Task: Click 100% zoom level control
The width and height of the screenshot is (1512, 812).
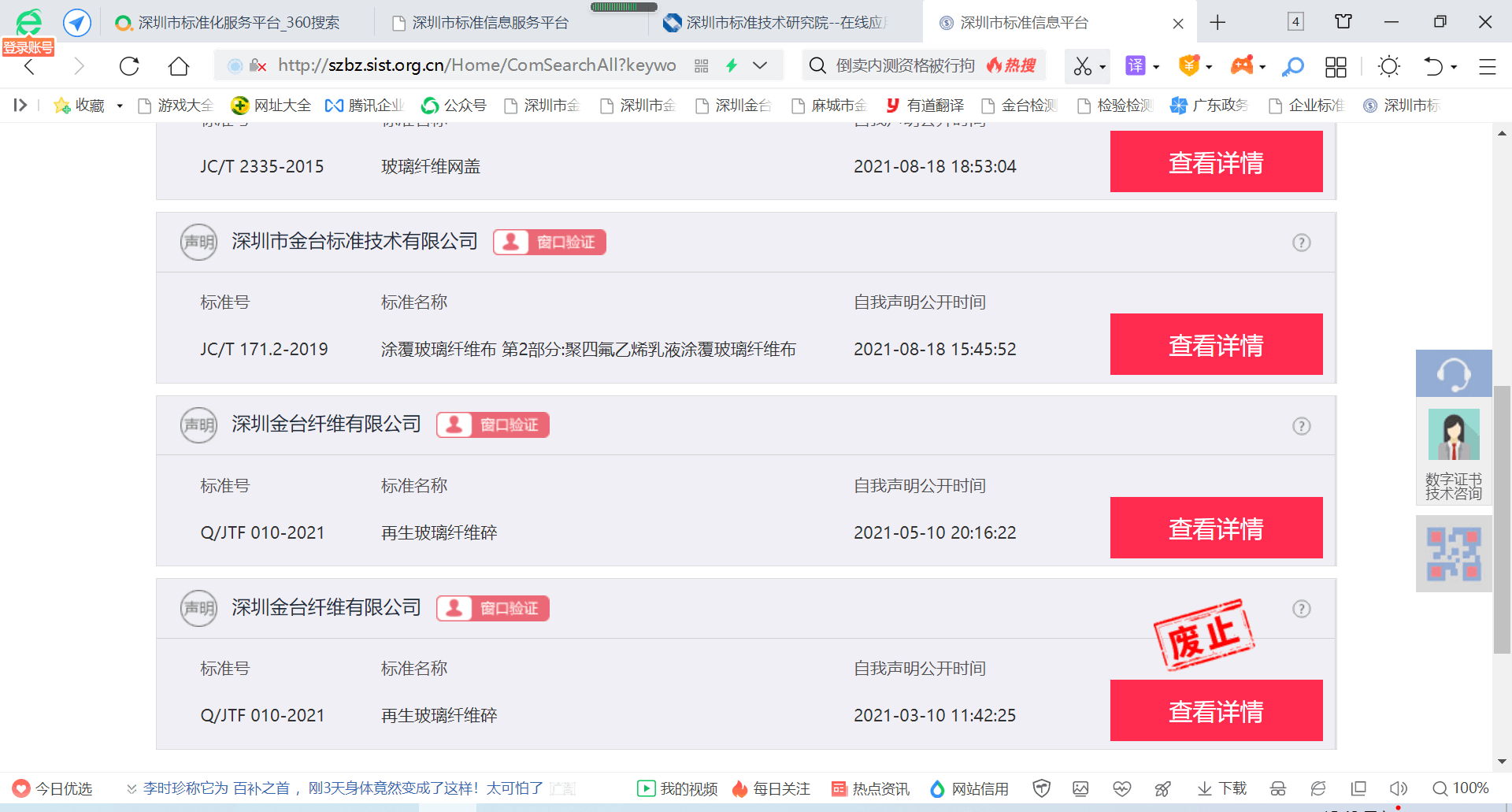Action: click(x=1461, y=788)
